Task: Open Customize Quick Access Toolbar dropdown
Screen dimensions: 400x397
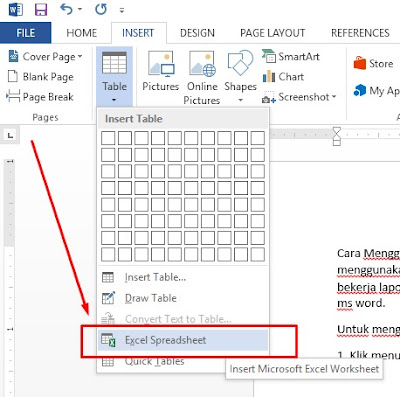Action: [x=122, y=10]
